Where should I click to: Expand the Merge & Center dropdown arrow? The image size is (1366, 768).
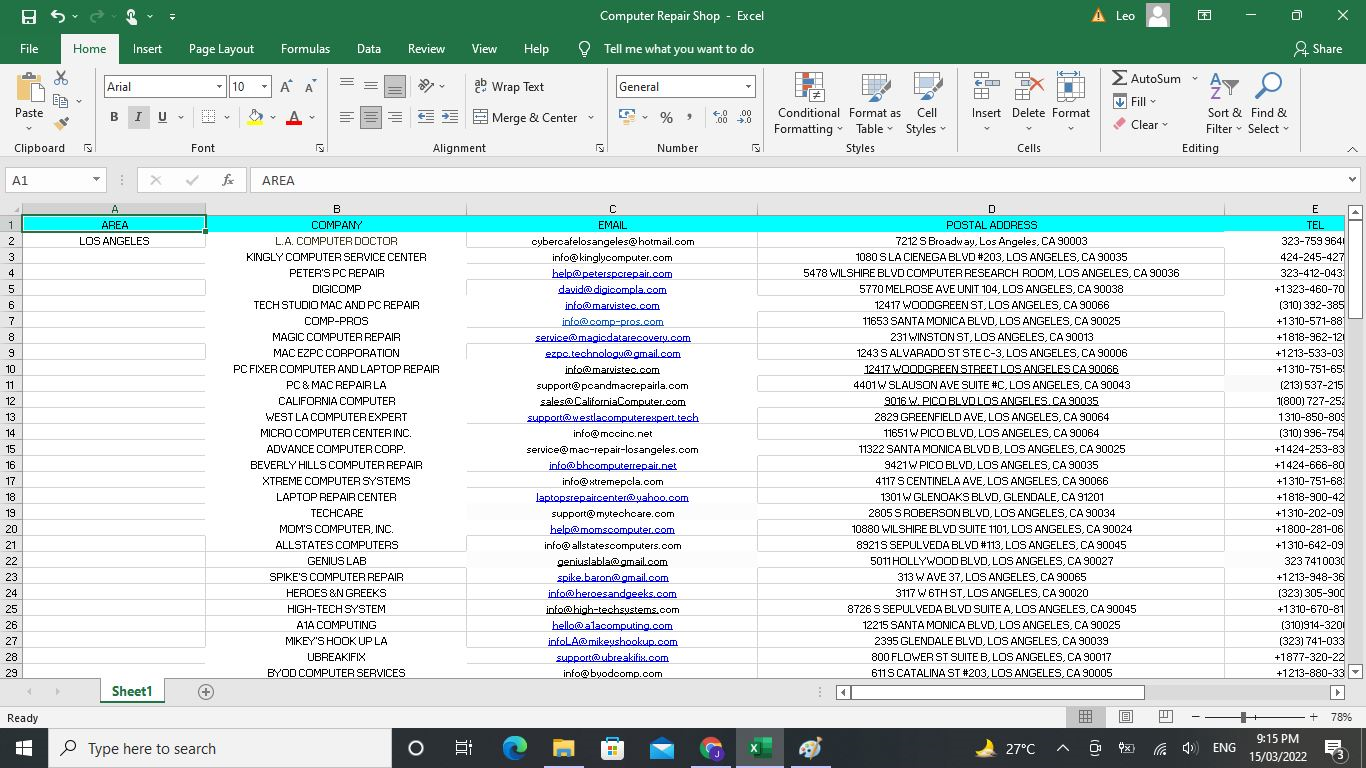pyautogui.click(x=591, y=117)
